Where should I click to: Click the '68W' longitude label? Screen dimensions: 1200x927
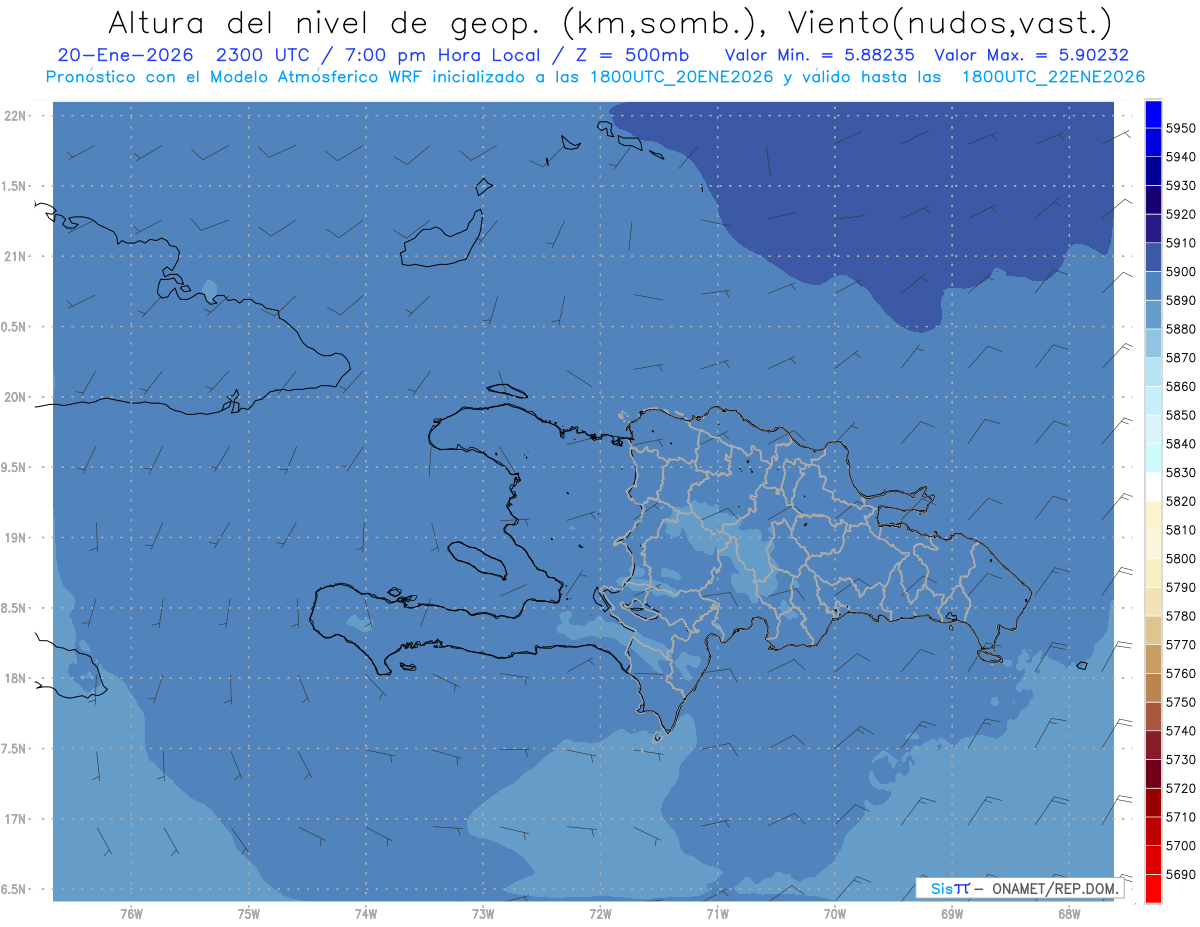[x=1069, y=913]
